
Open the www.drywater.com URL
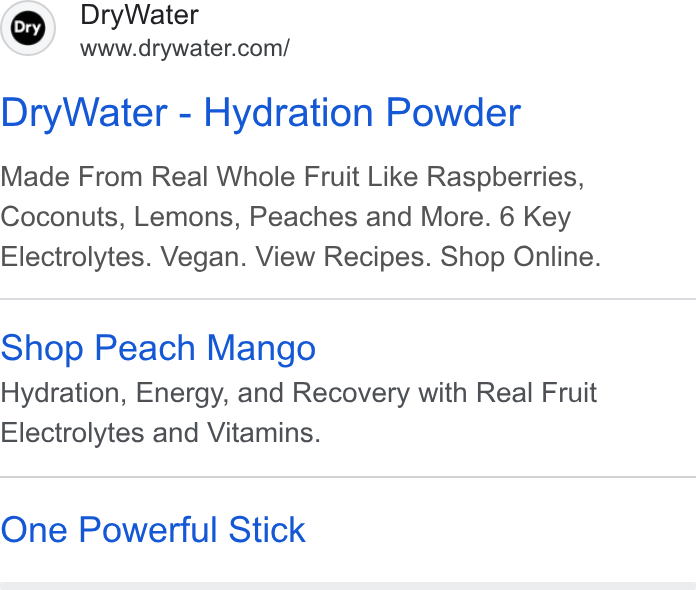pos(185,48)
